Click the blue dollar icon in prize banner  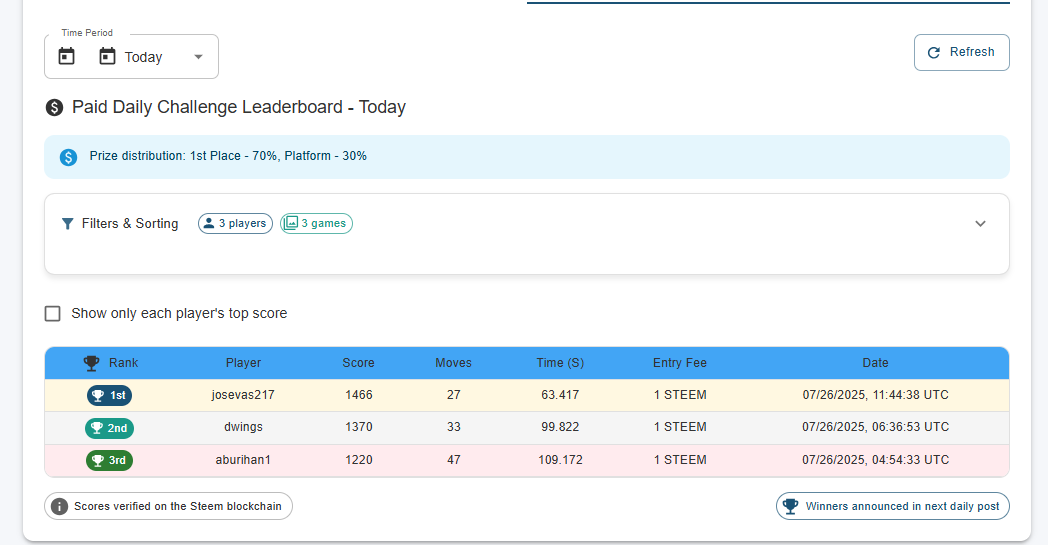(68, 157)
